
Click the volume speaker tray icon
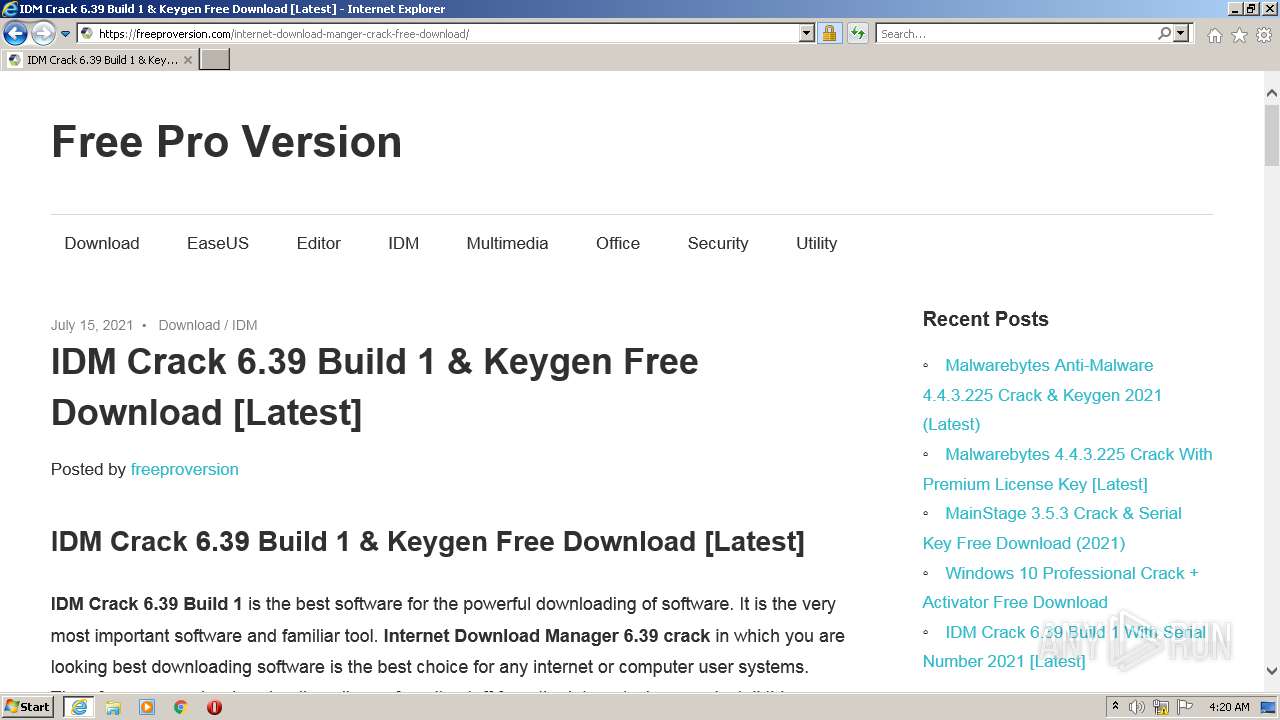tap(1137, 707)
